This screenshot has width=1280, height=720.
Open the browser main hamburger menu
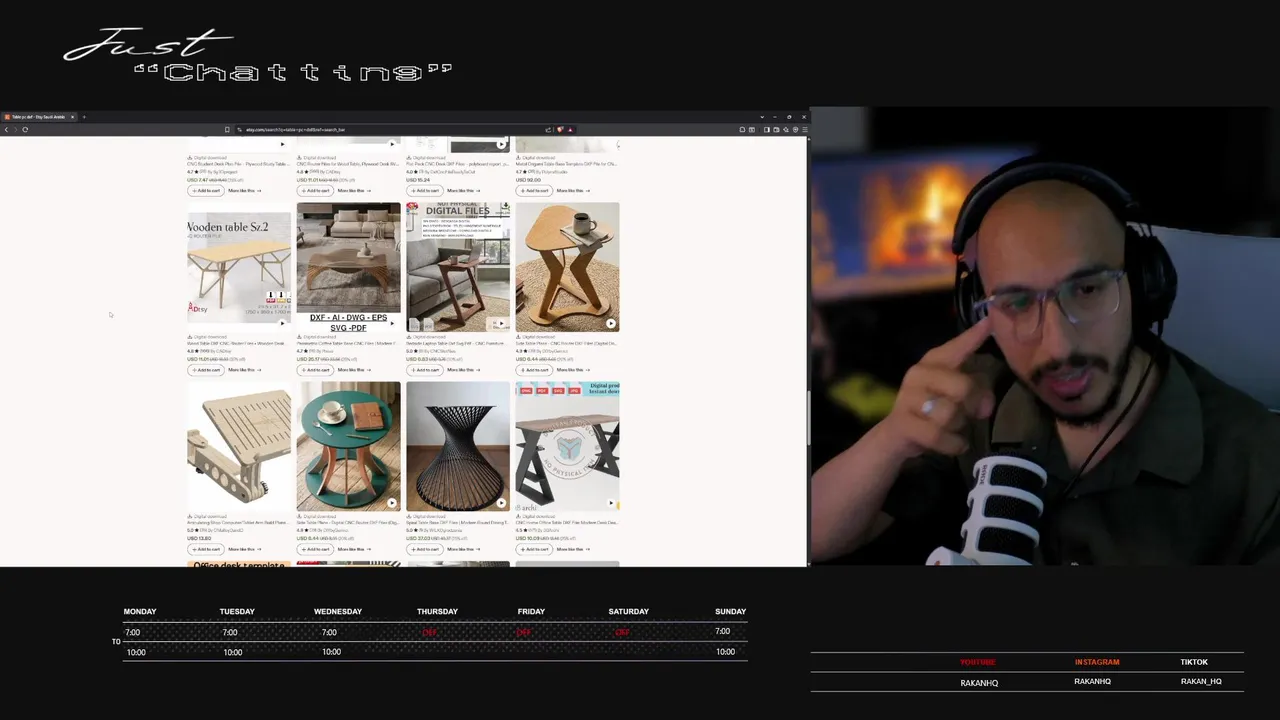tap(804, 129)
